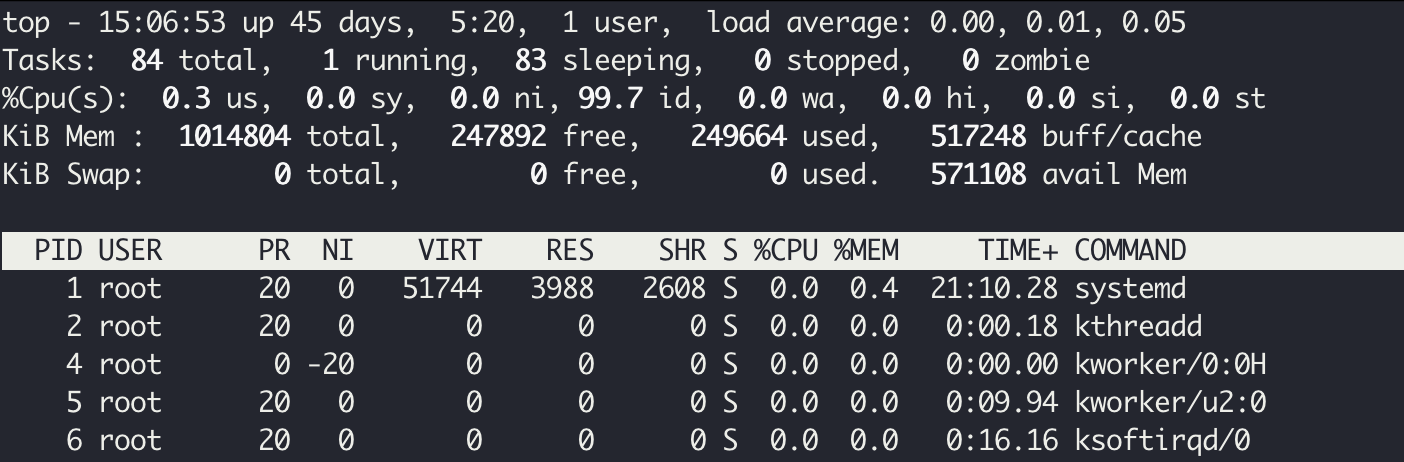Screen dimensions: 1404x462
Task: Click the 0:00.00 time value
Action: click(1001, 365)
